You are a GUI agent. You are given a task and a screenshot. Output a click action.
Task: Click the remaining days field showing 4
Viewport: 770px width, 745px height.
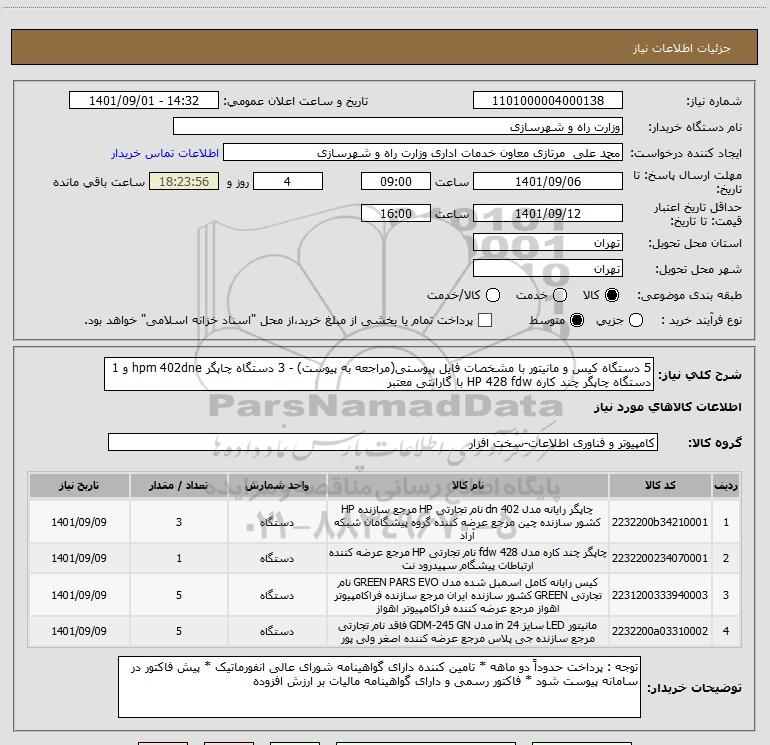[287, 182]
